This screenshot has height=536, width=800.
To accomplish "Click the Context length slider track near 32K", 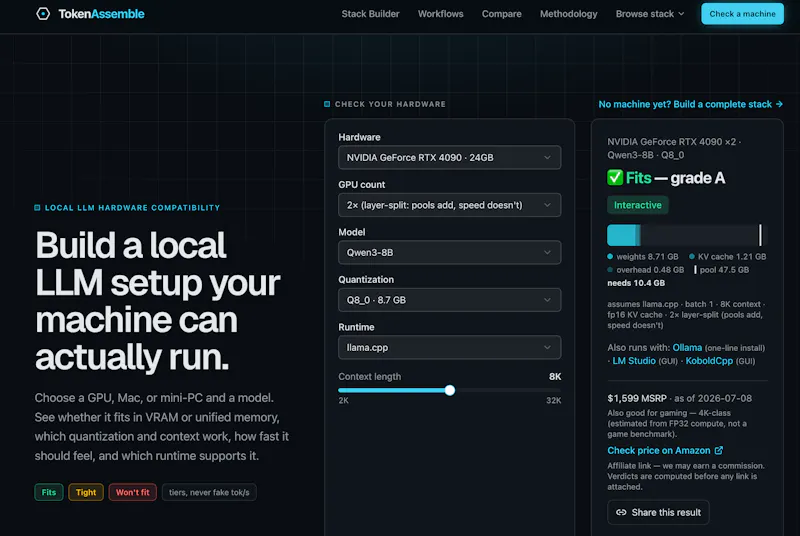I will (x=554, y=390).
